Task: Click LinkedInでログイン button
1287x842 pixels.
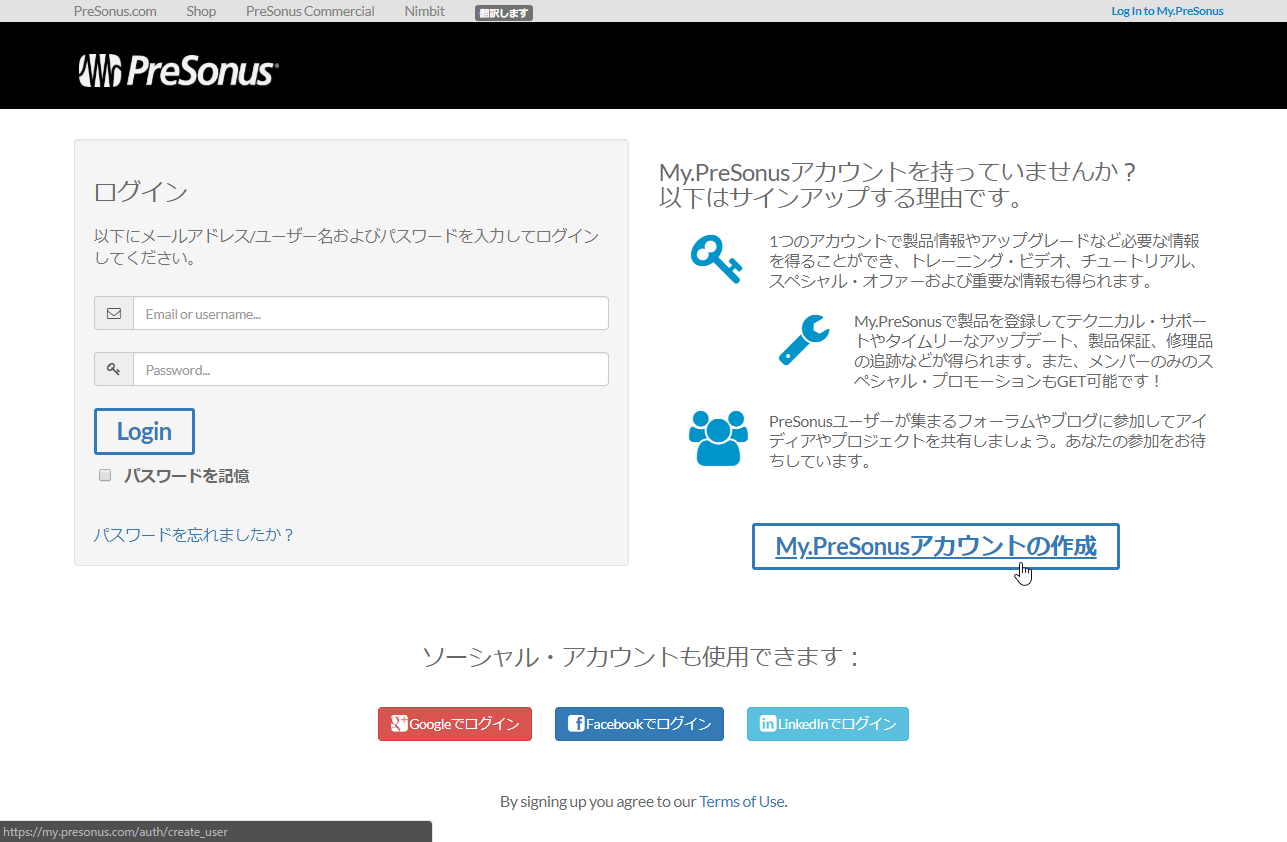Action: point(828,724)
